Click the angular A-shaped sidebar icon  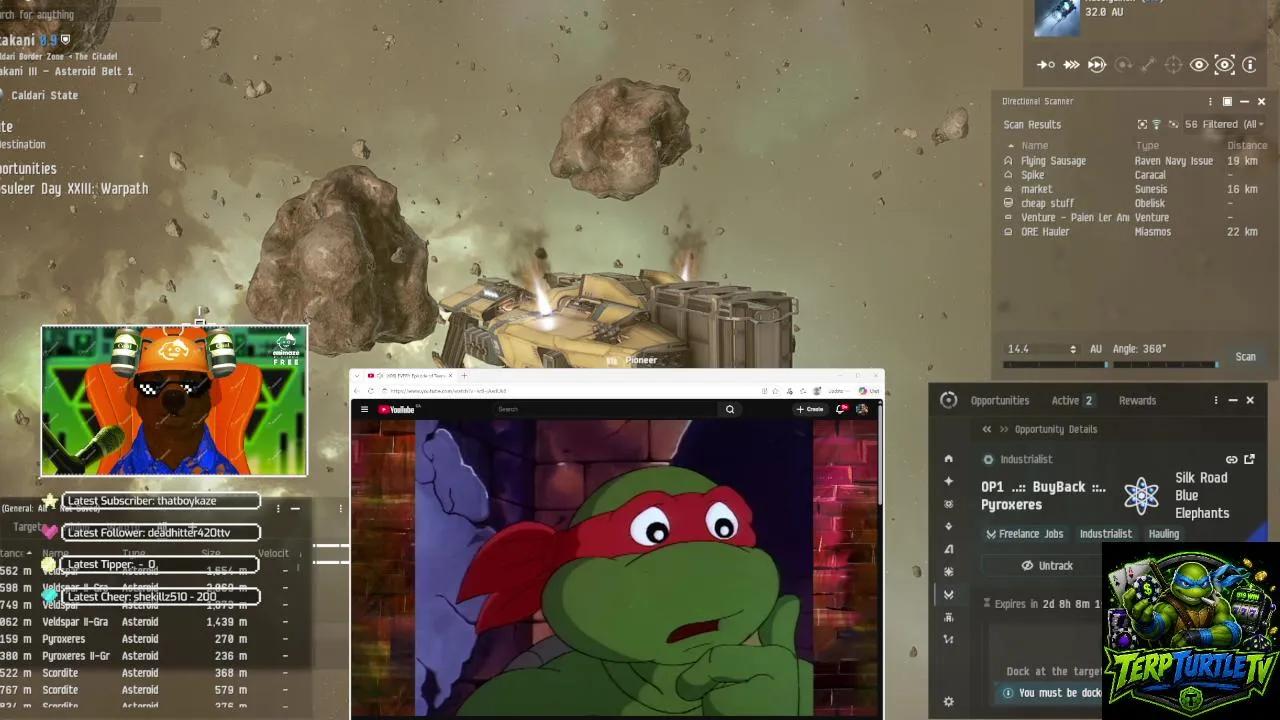point(949,549)
